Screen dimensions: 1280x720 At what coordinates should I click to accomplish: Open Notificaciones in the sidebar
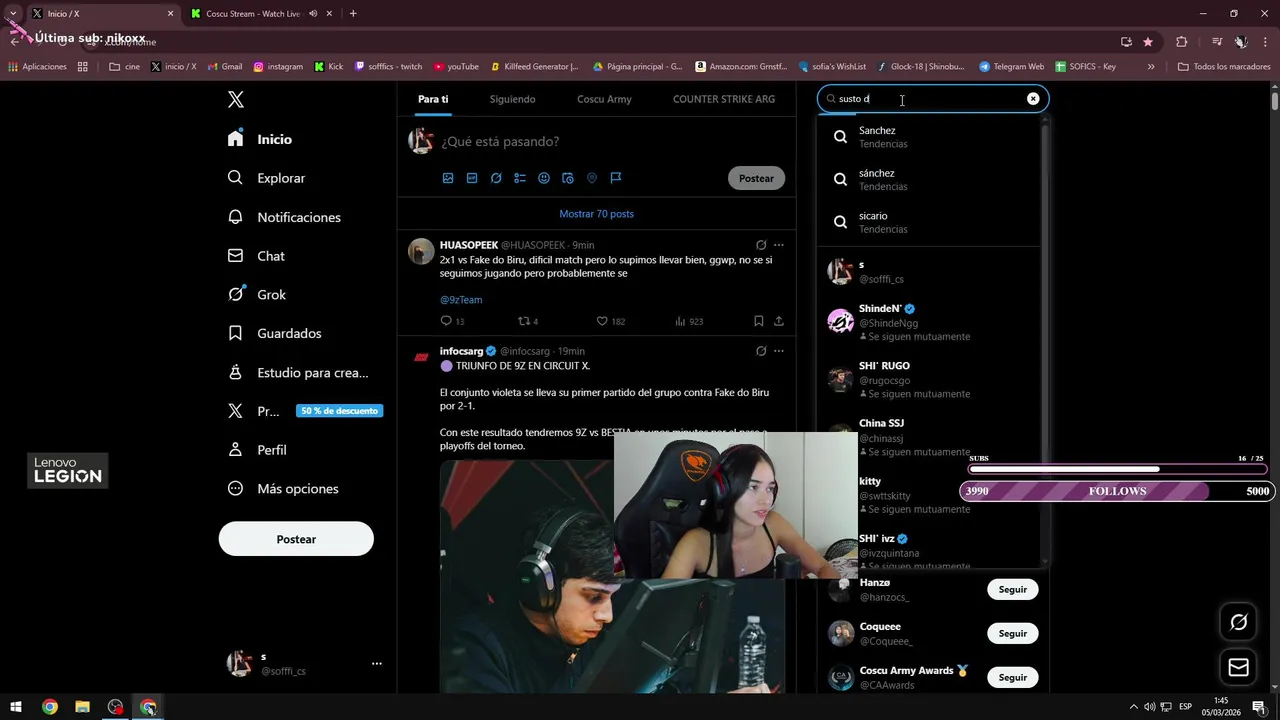(284, 217)
